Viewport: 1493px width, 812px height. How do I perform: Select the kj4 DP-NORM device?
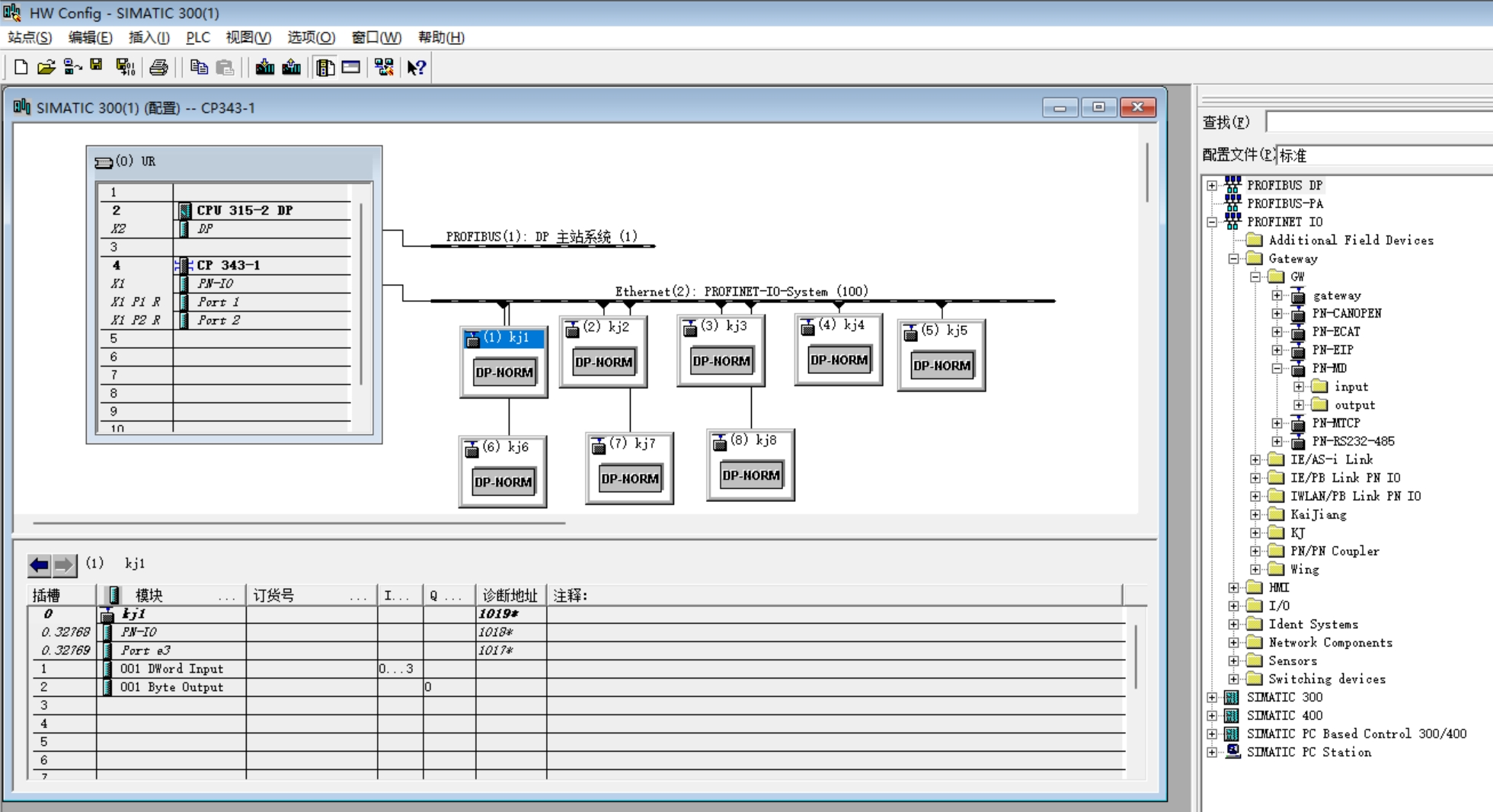click(x=838, y=350)
